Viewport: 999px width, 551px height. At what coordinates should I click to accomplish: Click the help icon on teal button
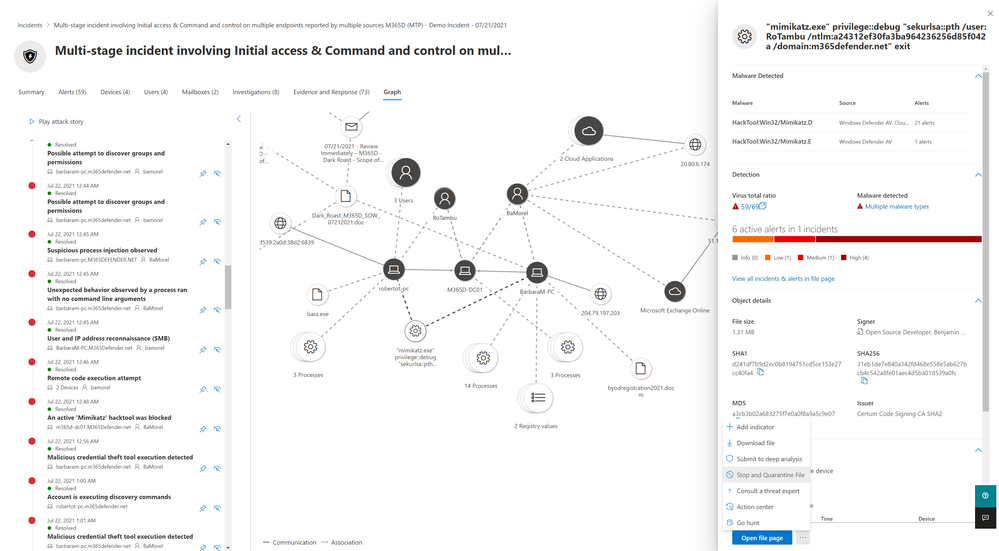coord(985,496)
